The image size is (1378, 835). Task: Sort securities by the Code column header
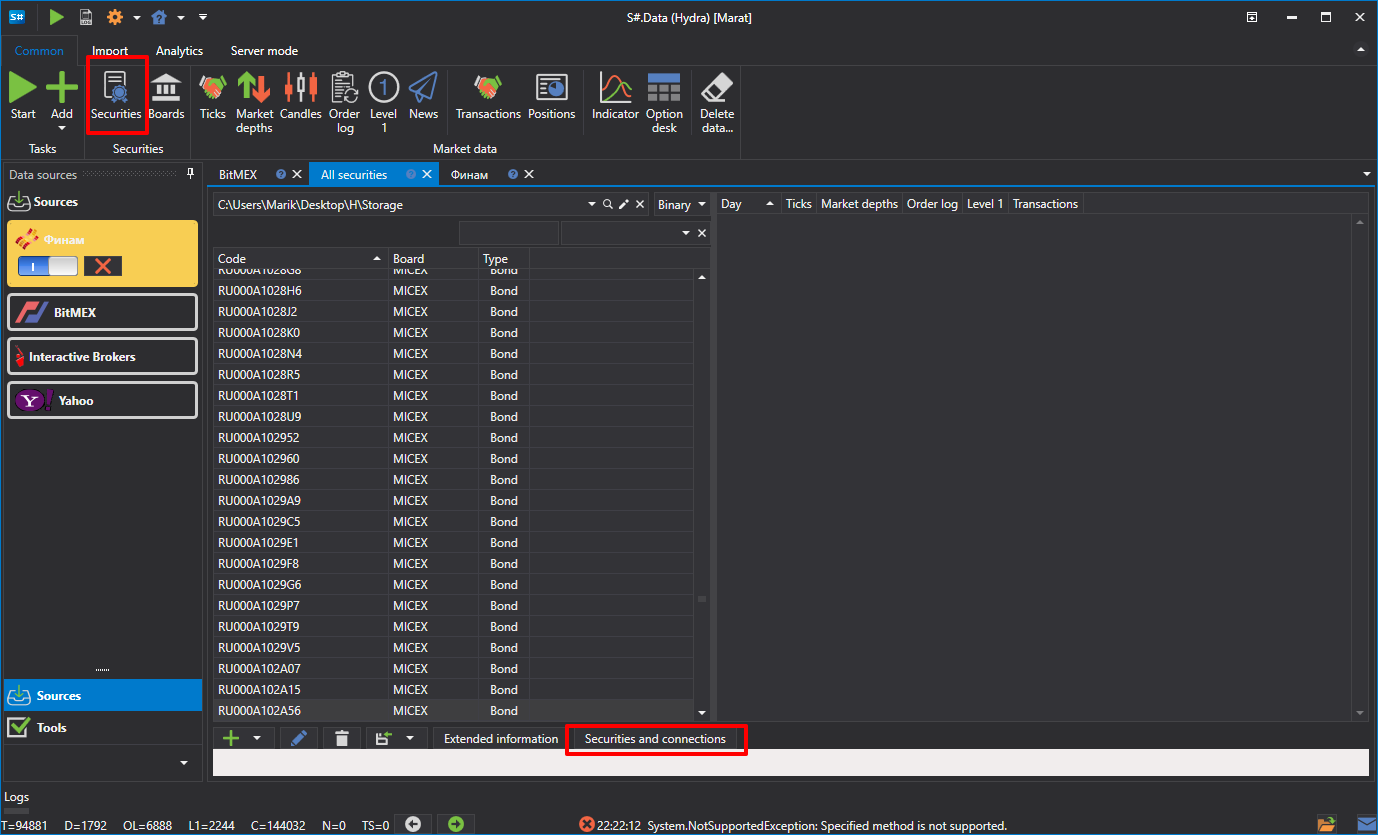tap(300, 258)
